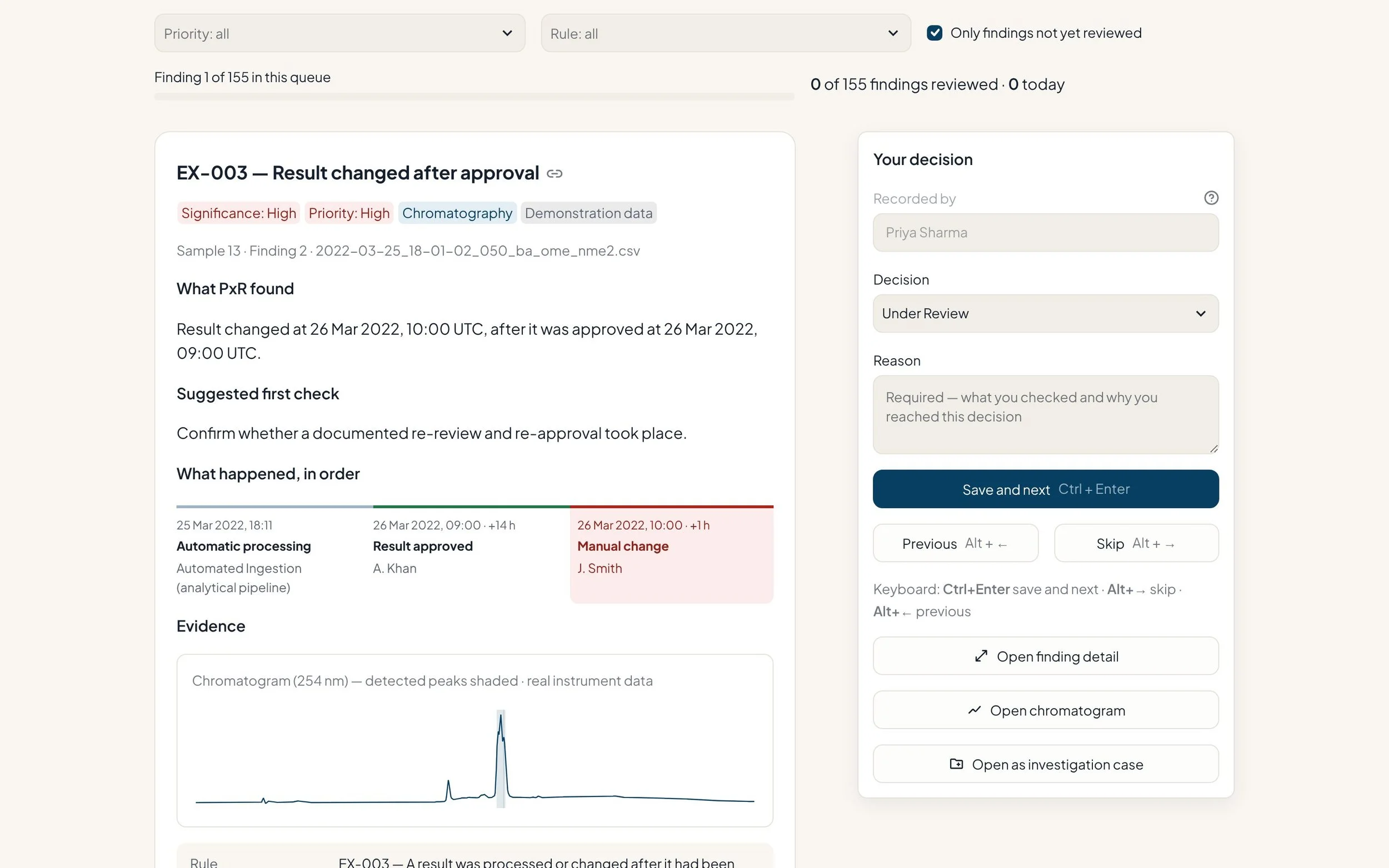Click the line chart icon in Open chromatogram

click(x=975, y=710)
